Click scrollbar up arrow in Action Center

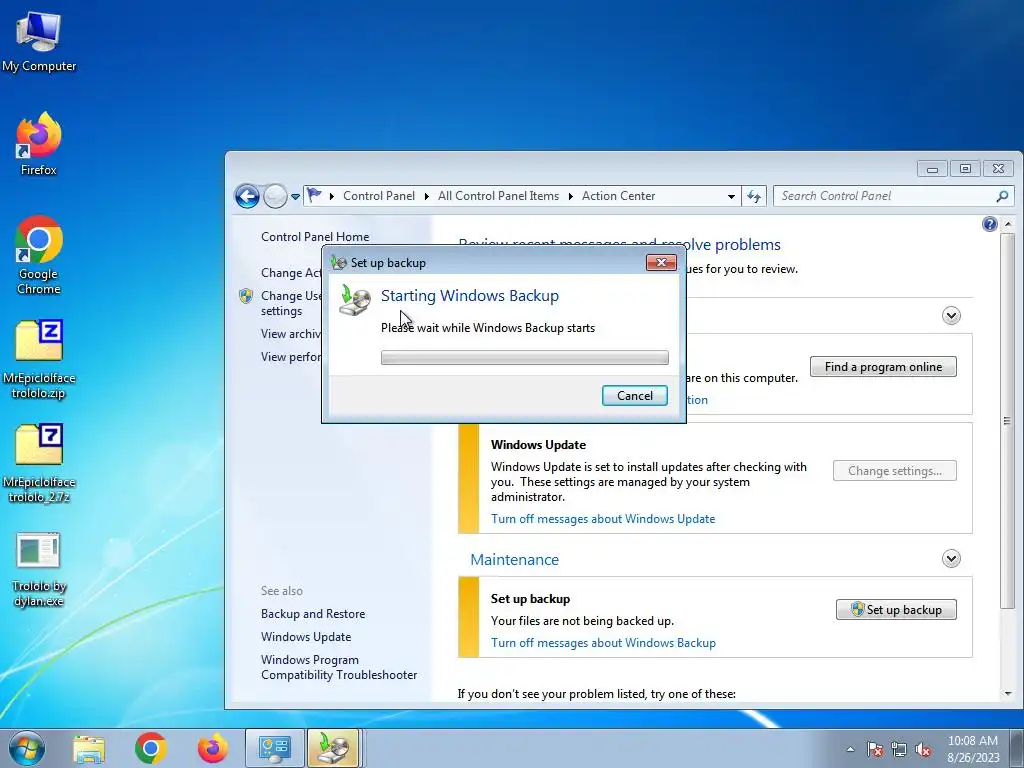tap(1008, 224)
